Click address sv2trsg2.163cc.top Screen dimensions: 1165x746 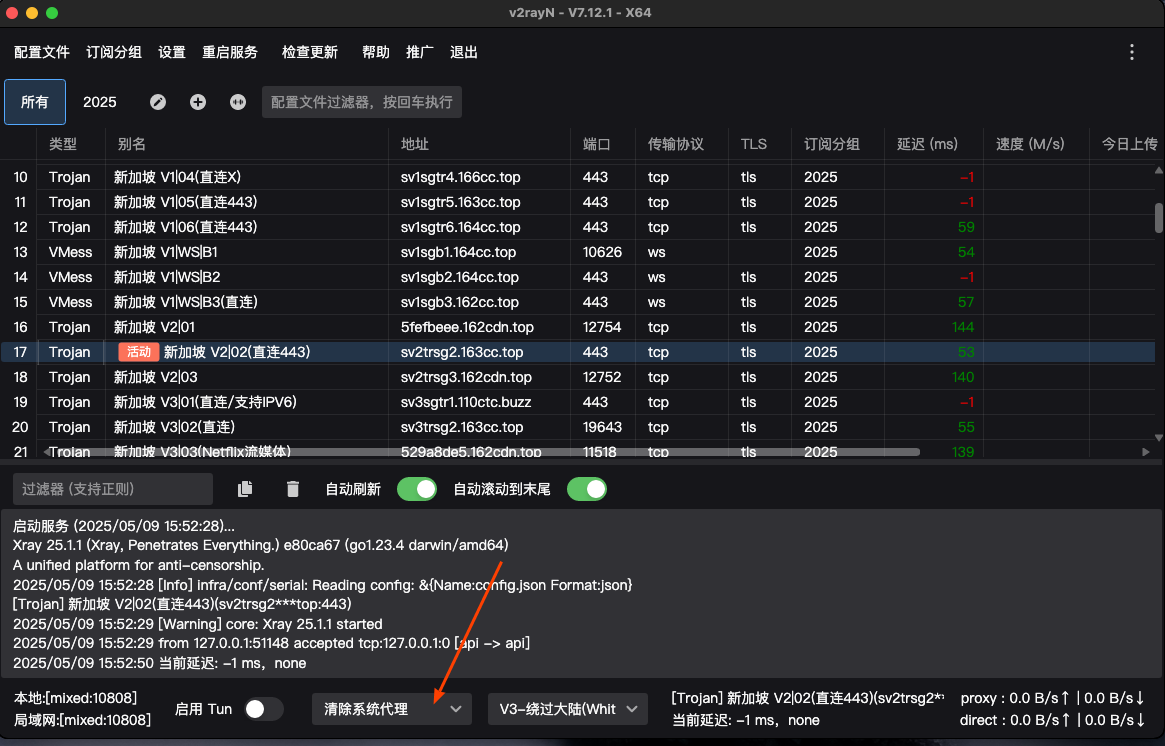click(461, 352)
